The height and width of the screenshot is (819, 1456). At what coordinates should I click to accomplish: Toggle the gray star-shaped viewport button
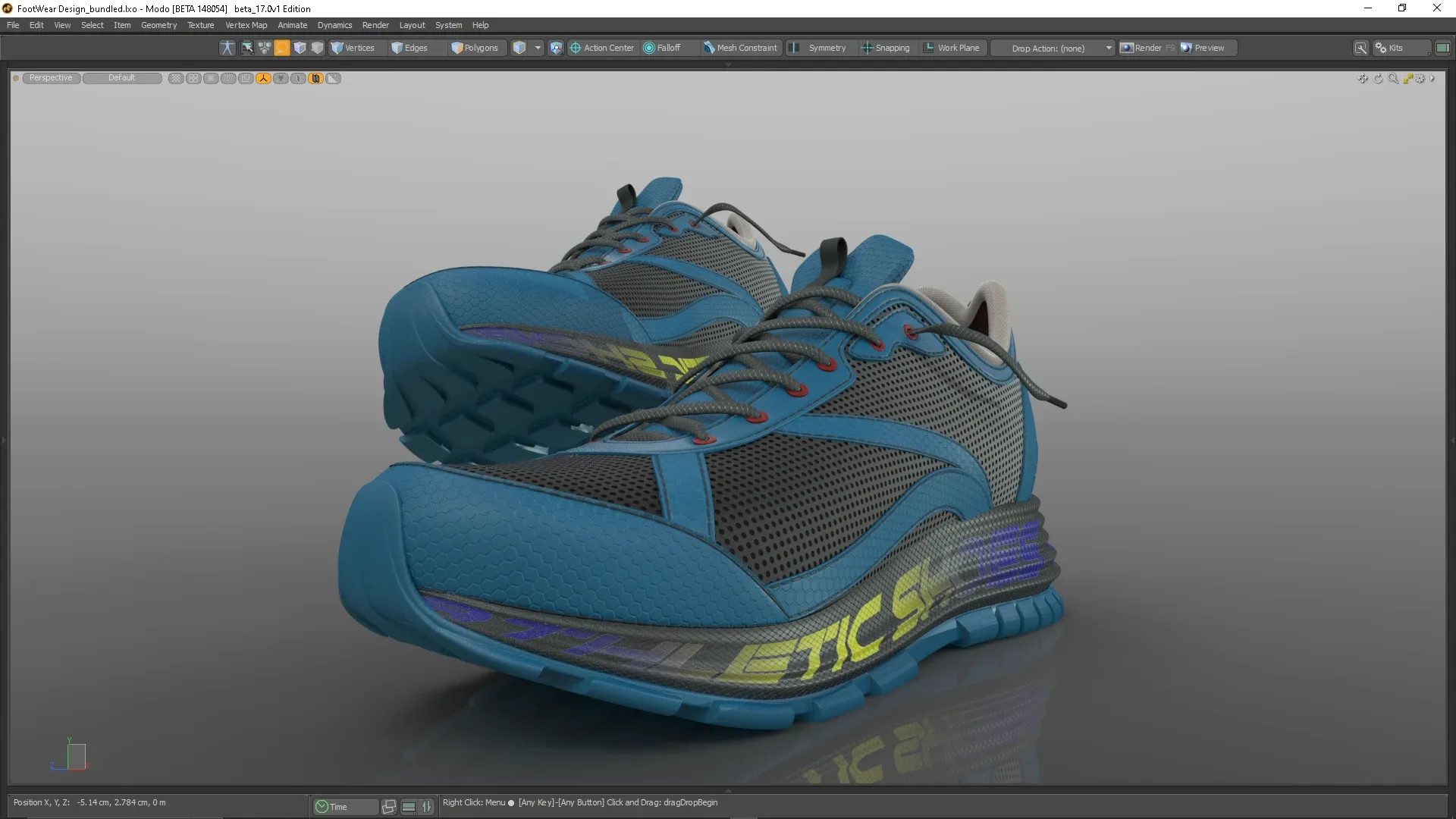coord(281,78)
